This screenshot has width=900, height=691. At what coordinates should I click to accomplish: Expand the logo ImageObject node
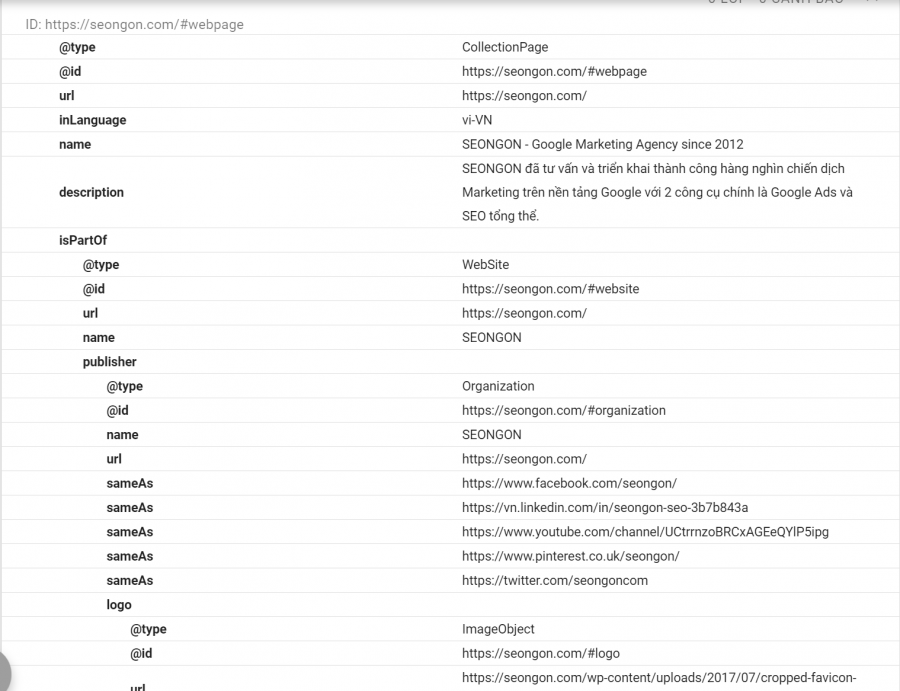pyautogui.click(x=119, y=604)
